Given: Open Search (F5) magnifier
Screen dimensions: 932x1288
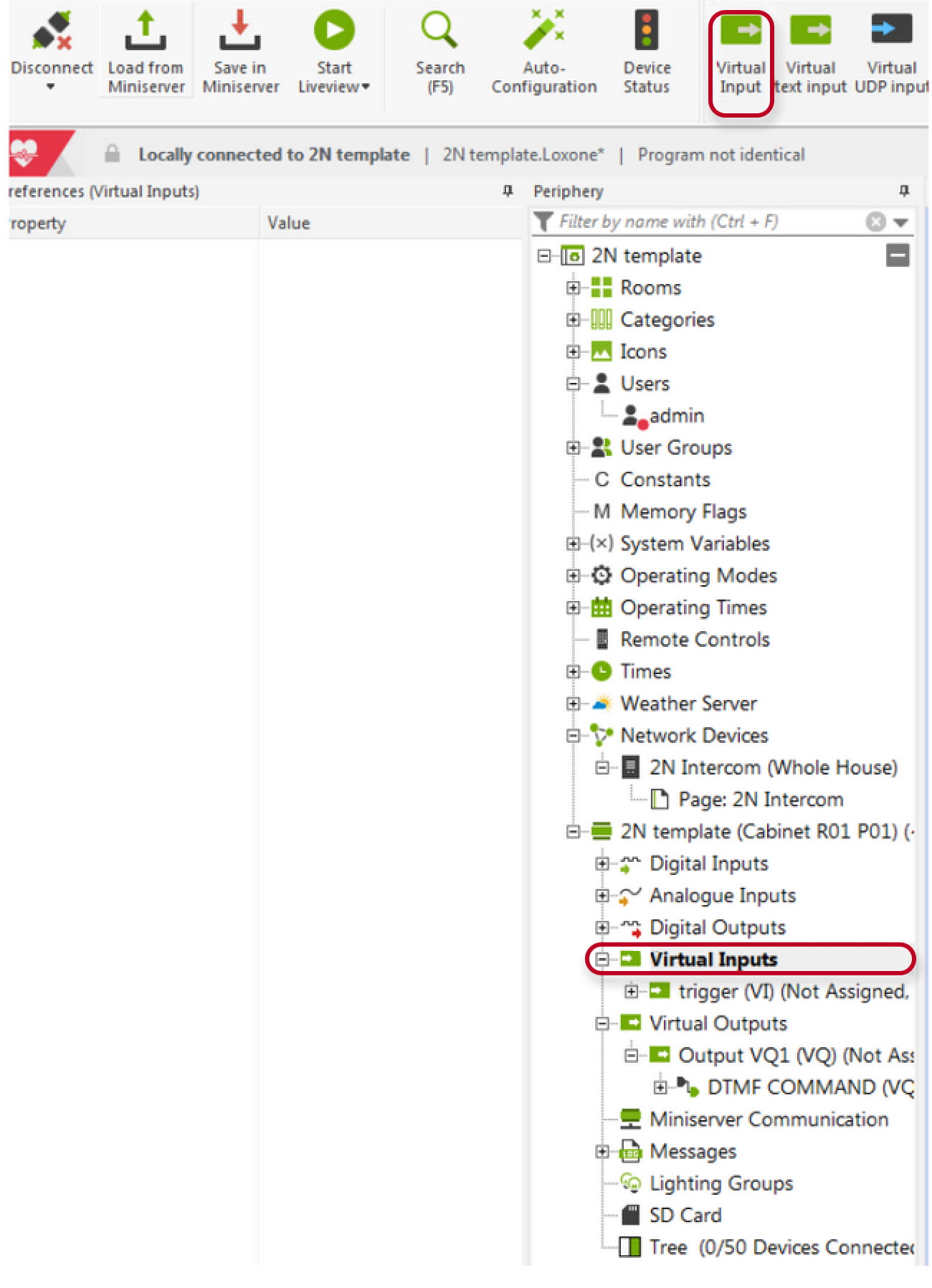Looking at the screenshot, I should click(439, 31).
